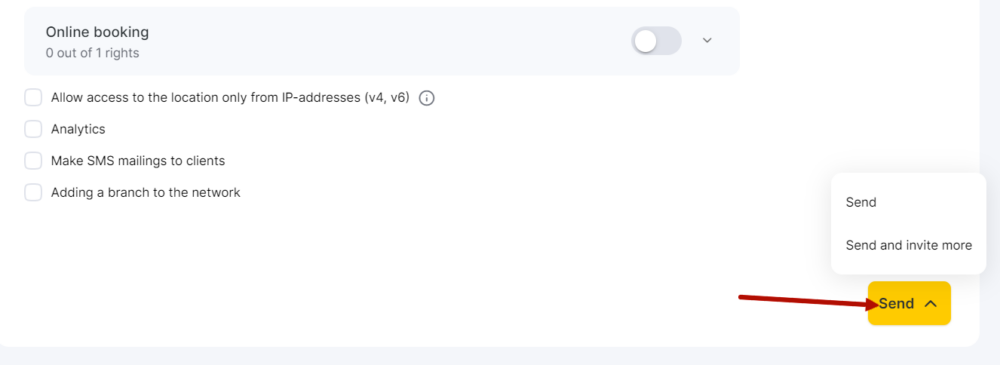Image resolution: width=1000 pixels, height=365 pixels.
Task: Click the Make SMS mailings to clients label
Action: (x=138, y=161)
